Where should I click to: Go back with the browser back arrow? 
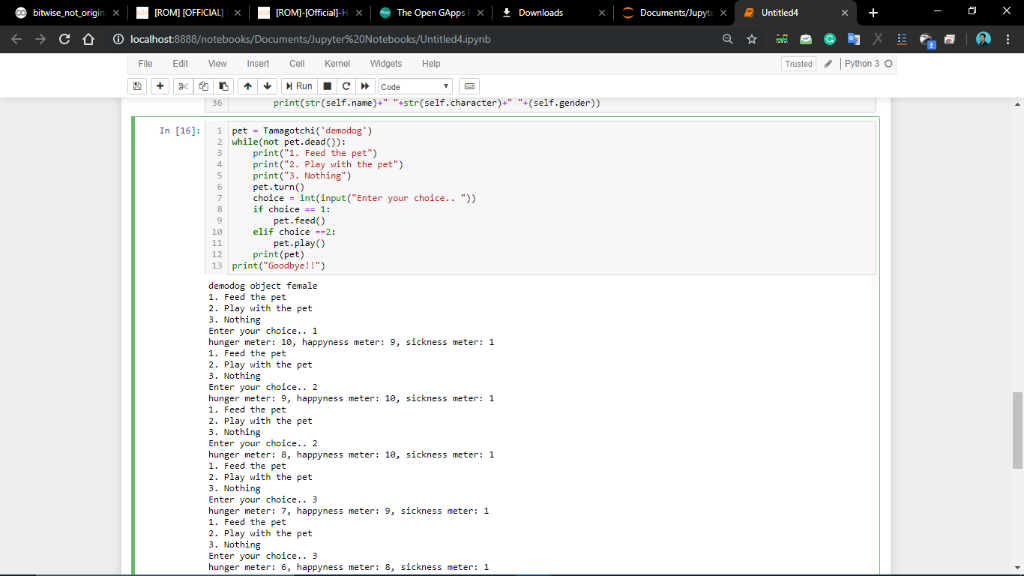16,39
